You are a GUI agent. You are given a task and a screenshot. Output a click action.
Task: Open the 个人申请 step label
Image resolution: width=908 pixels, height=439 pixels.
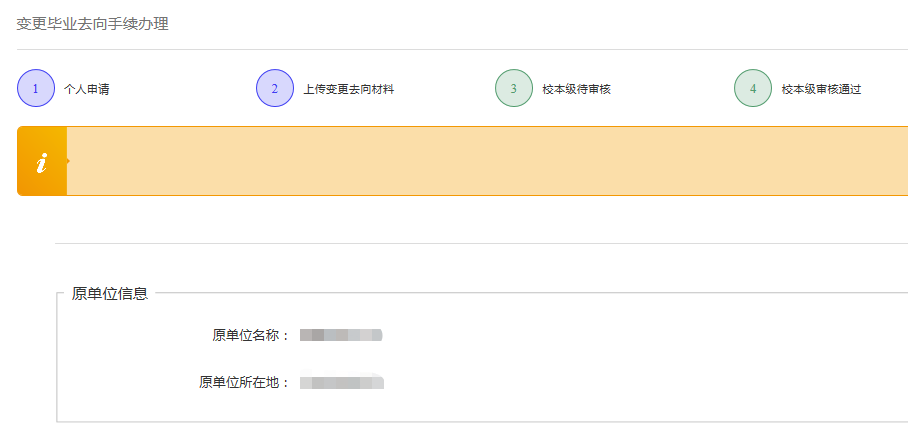pyautogui.click(x=86, y=89)
